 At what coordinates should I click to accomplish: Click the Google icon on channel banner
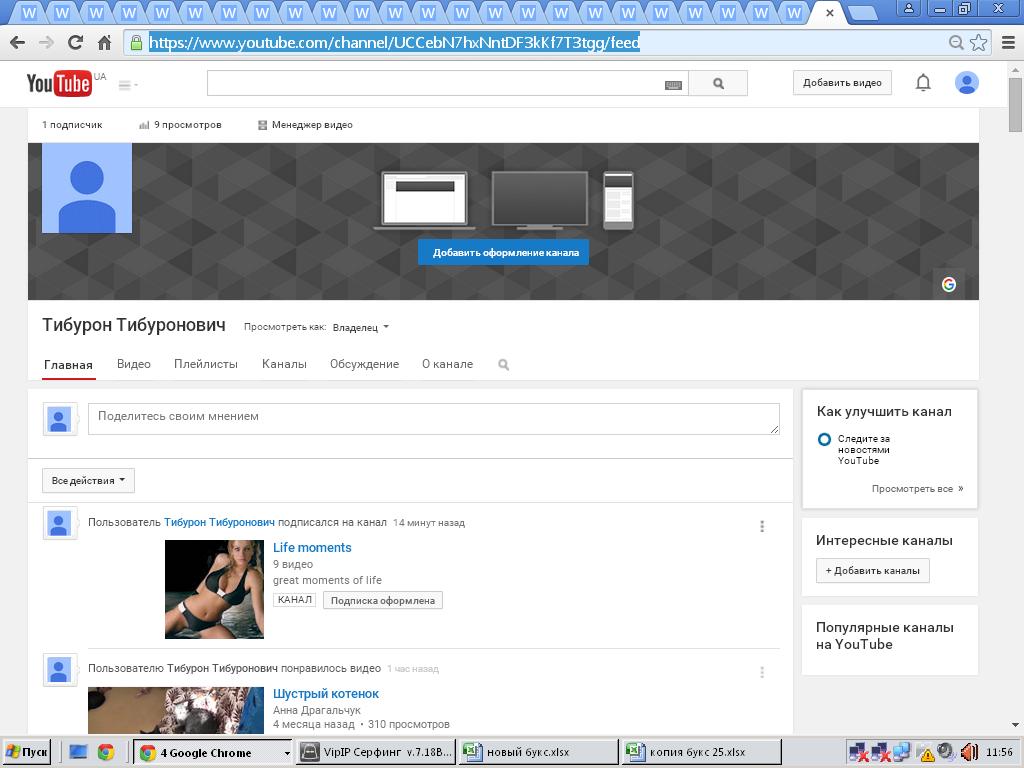949,284
